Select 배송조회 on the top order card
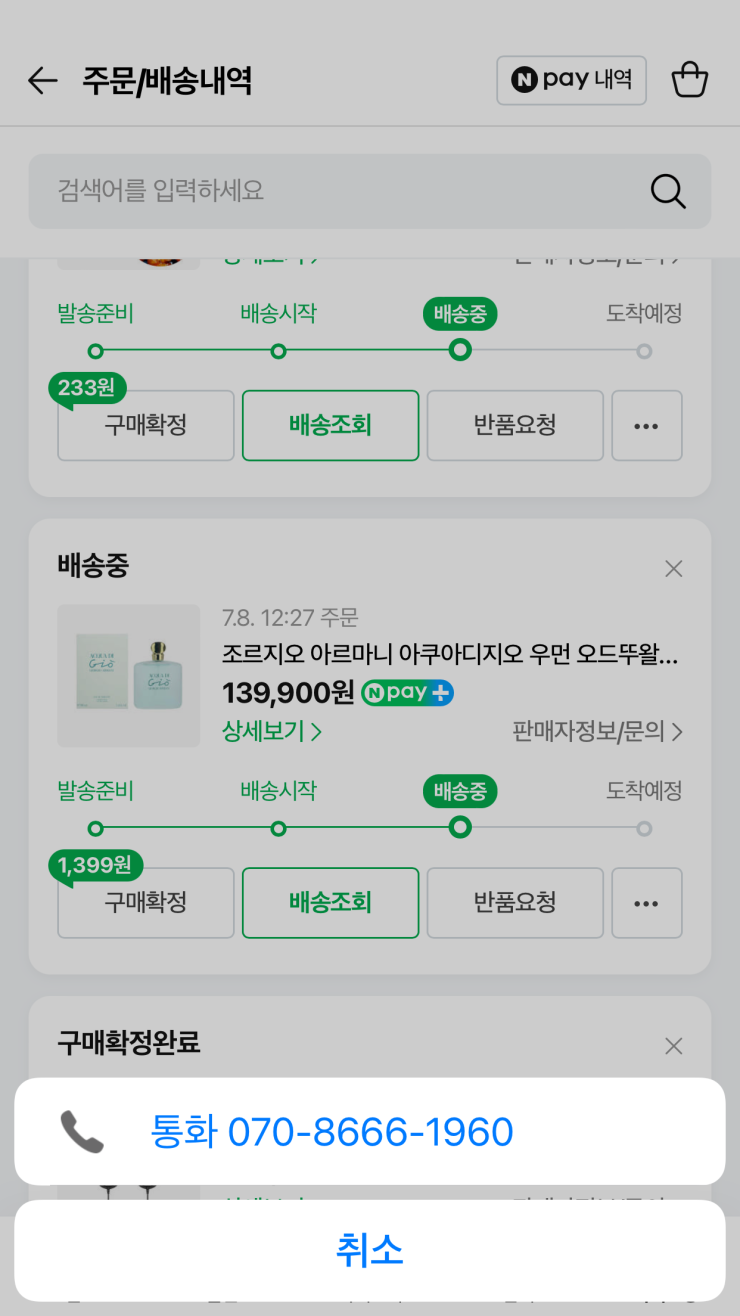740x1316 pixels. coord(330,425)
